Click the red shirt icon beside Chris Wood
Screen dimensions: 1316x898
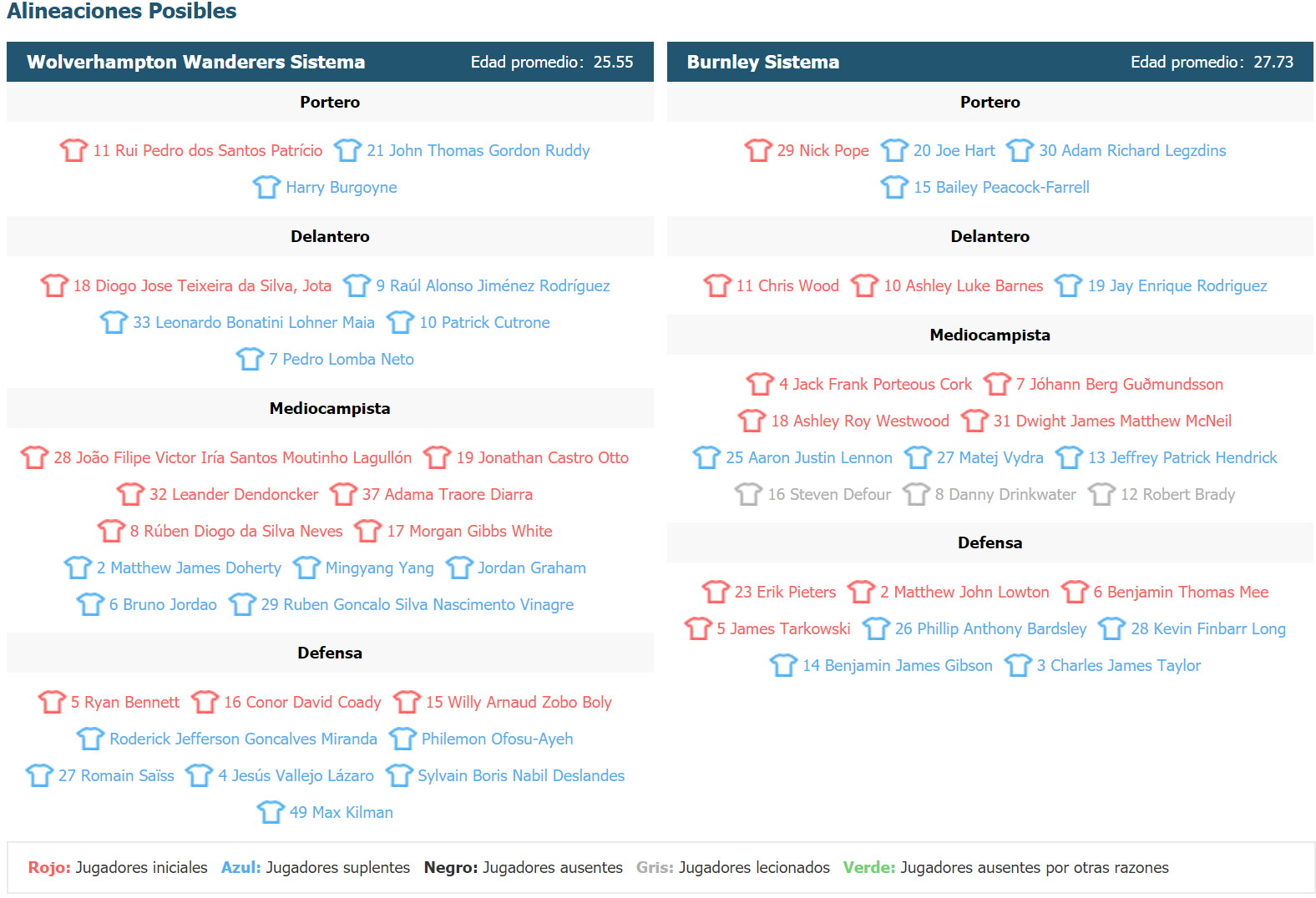(x=717, y=285)
